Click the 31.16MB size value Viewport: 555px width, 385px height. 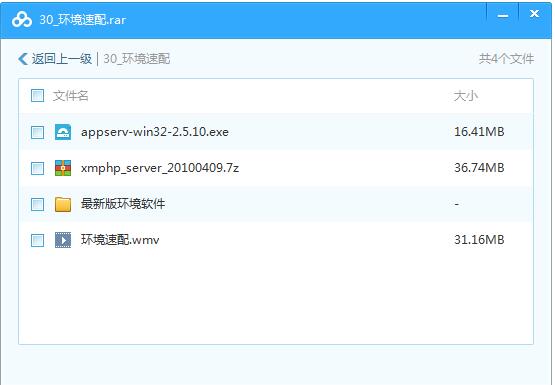[x=479, y=240]
